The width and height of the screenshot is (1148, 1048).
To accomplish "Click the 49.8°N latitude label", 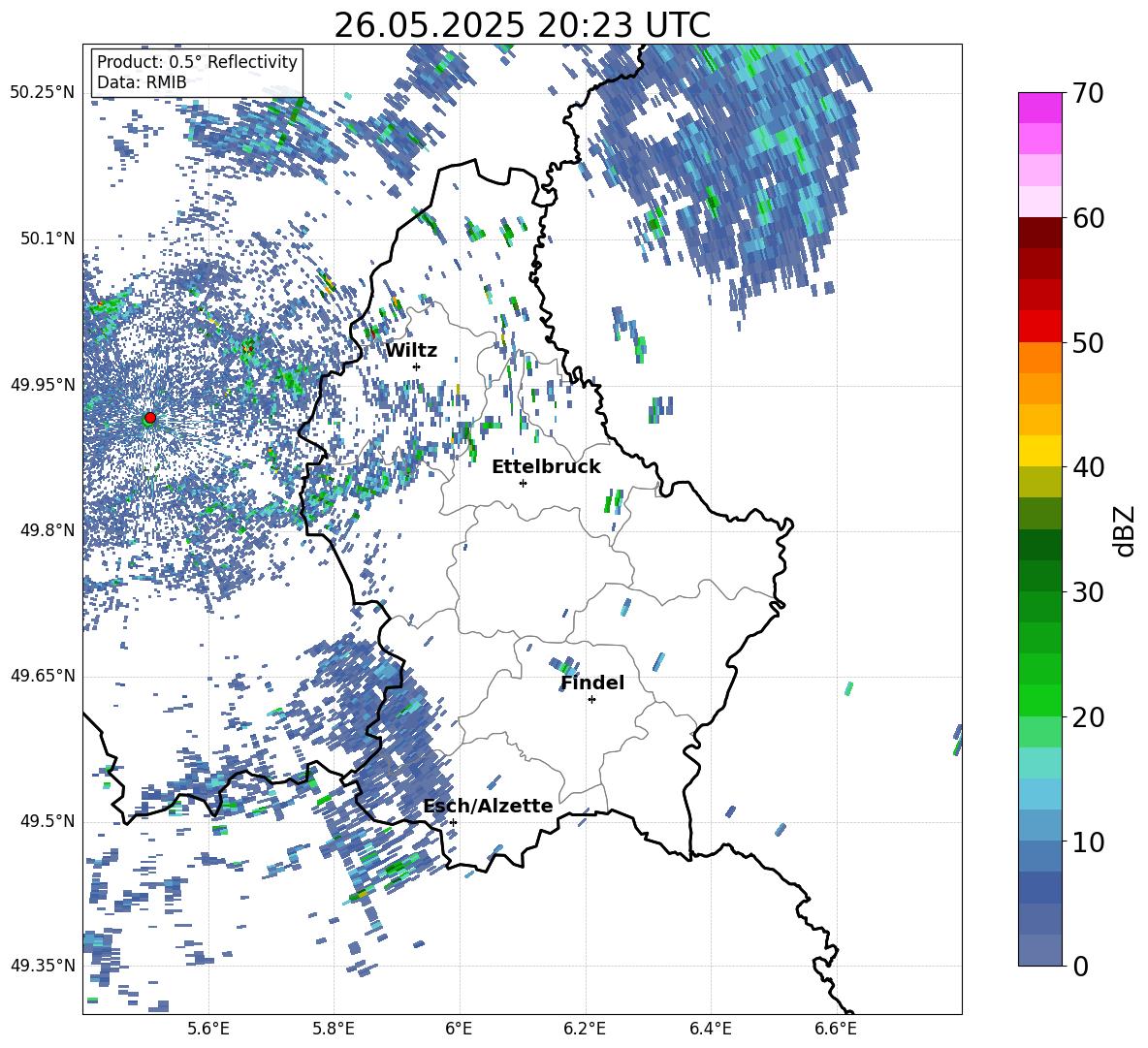I will click(x=47, y=530).
